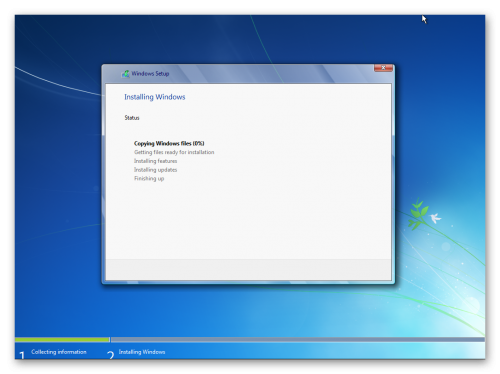Screen dimensions: 500x374
Task: Click the Finishing up step
Action: pyautogui.click(x=149, y=178)
